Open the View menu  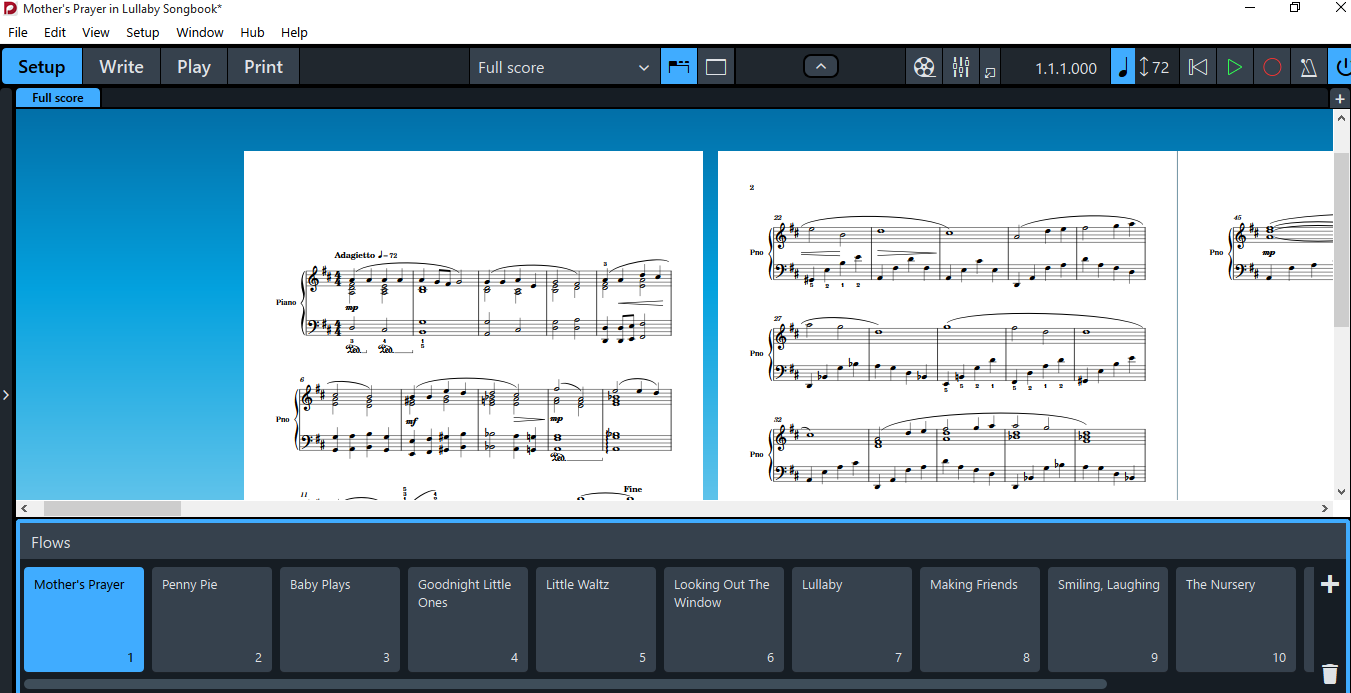pyautogui.click(x=96, y=32)
